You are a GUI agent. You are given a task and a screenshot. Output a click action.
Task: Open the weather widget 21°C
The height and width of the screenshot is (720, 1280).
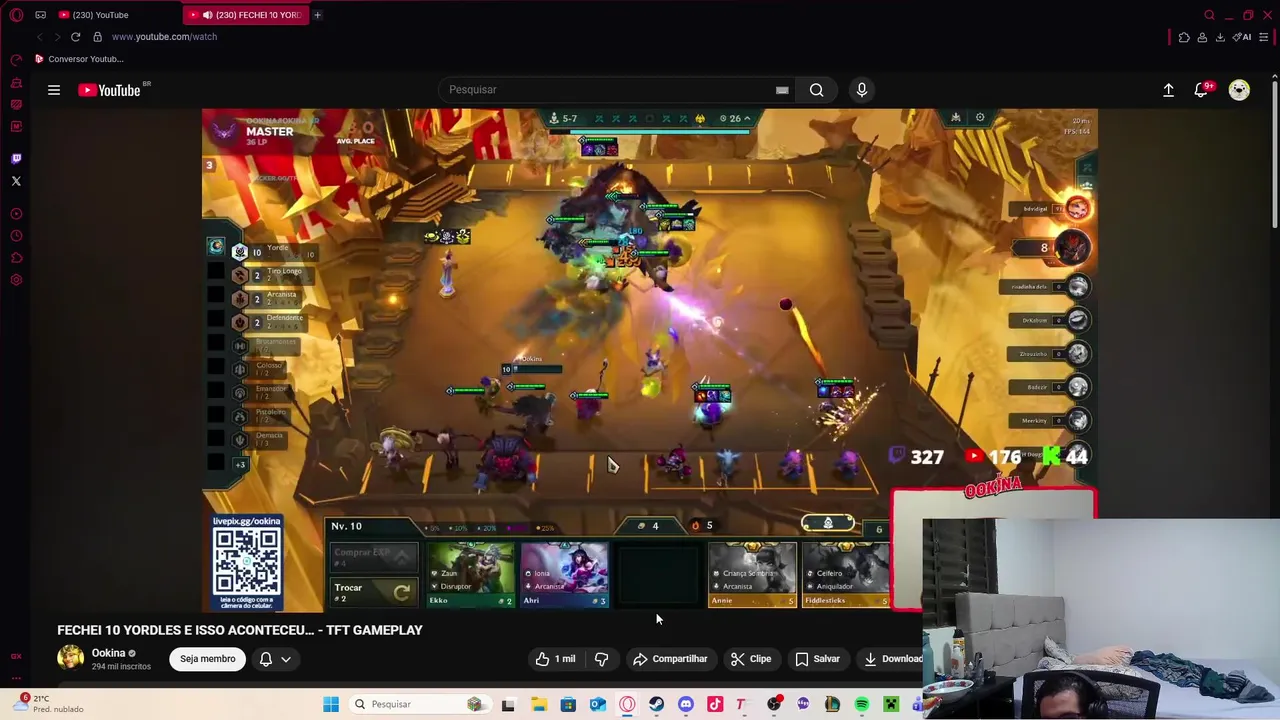47,703
